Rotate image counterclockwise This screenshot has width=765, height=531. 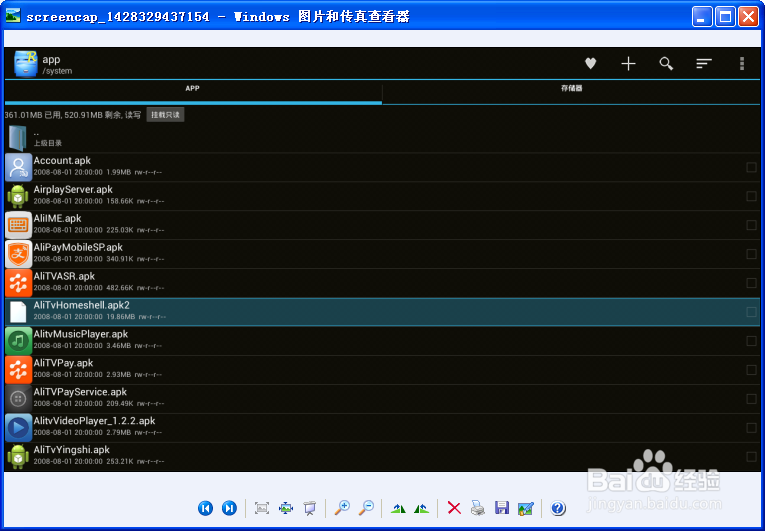click(422, 509)
